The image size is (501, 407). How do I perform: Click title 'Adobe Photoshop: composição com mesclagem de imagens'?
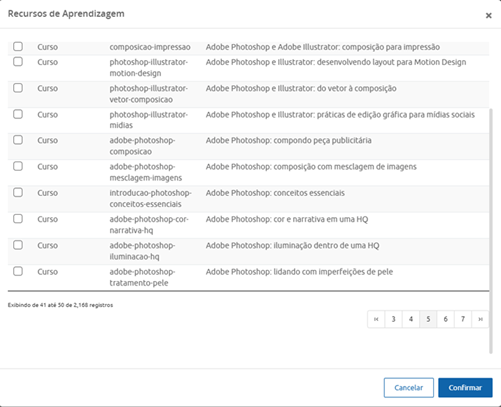click(311, 167)
